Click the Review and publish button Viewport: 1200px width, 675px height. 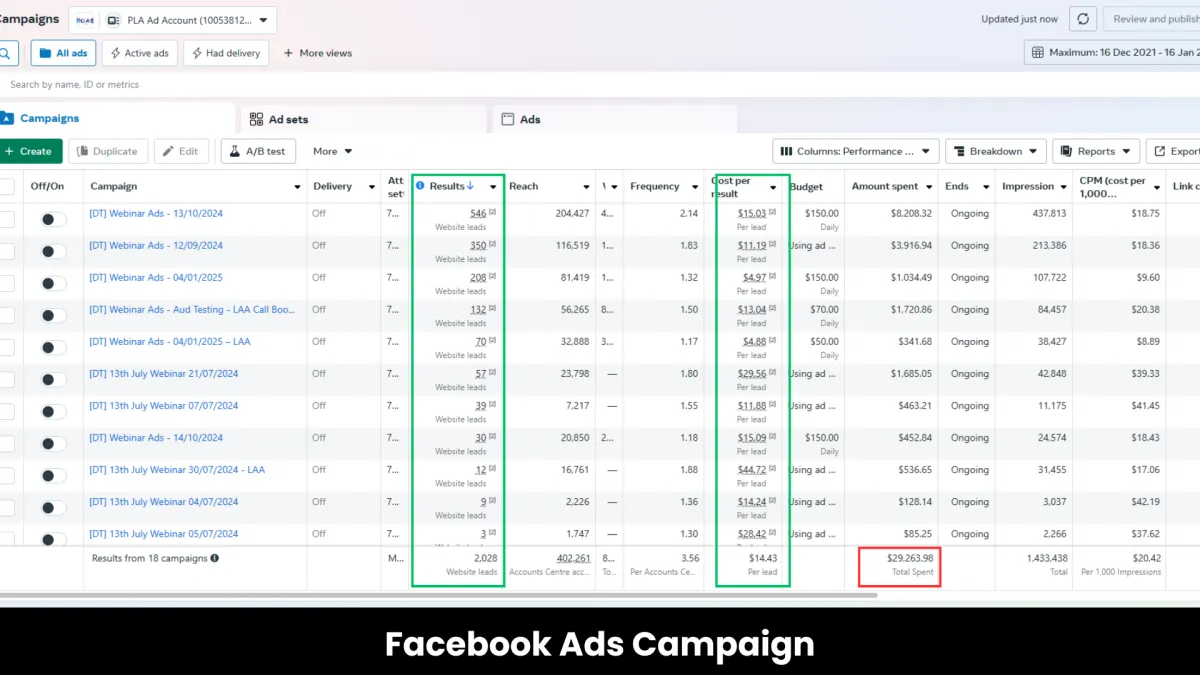(x=1152, y=19)
